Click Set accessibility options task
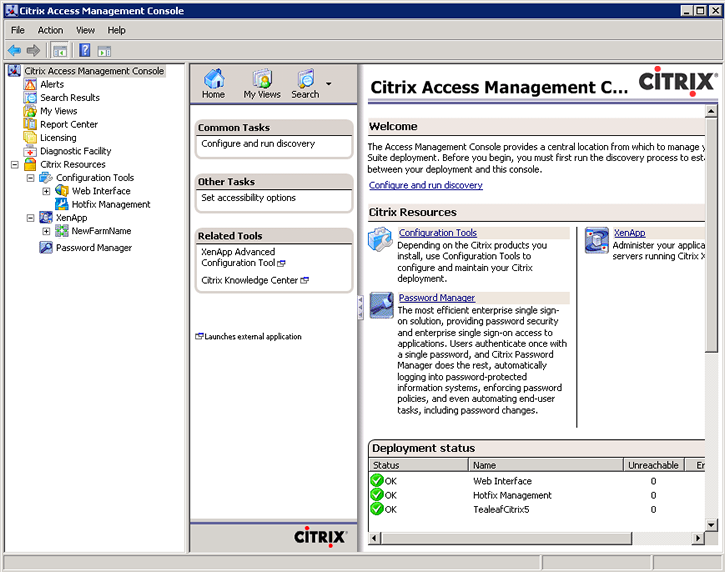The image size is (725, 572). tap(248, 198)
